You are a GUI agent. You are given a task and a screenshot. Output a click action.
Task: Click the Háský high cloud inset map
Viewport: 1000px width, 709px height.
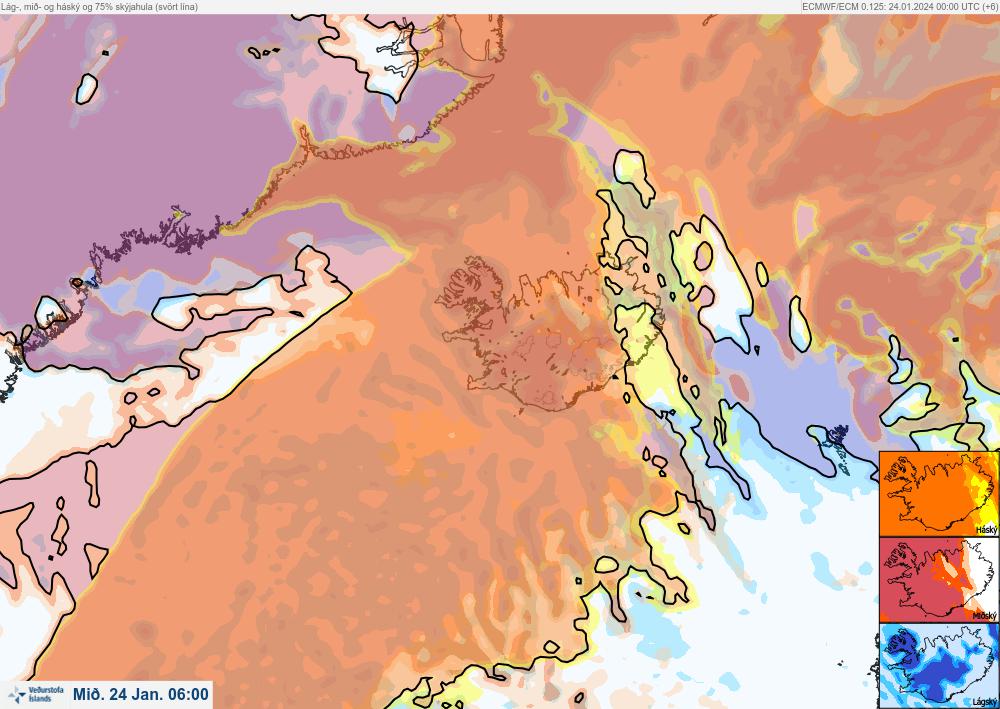point(939,494)
